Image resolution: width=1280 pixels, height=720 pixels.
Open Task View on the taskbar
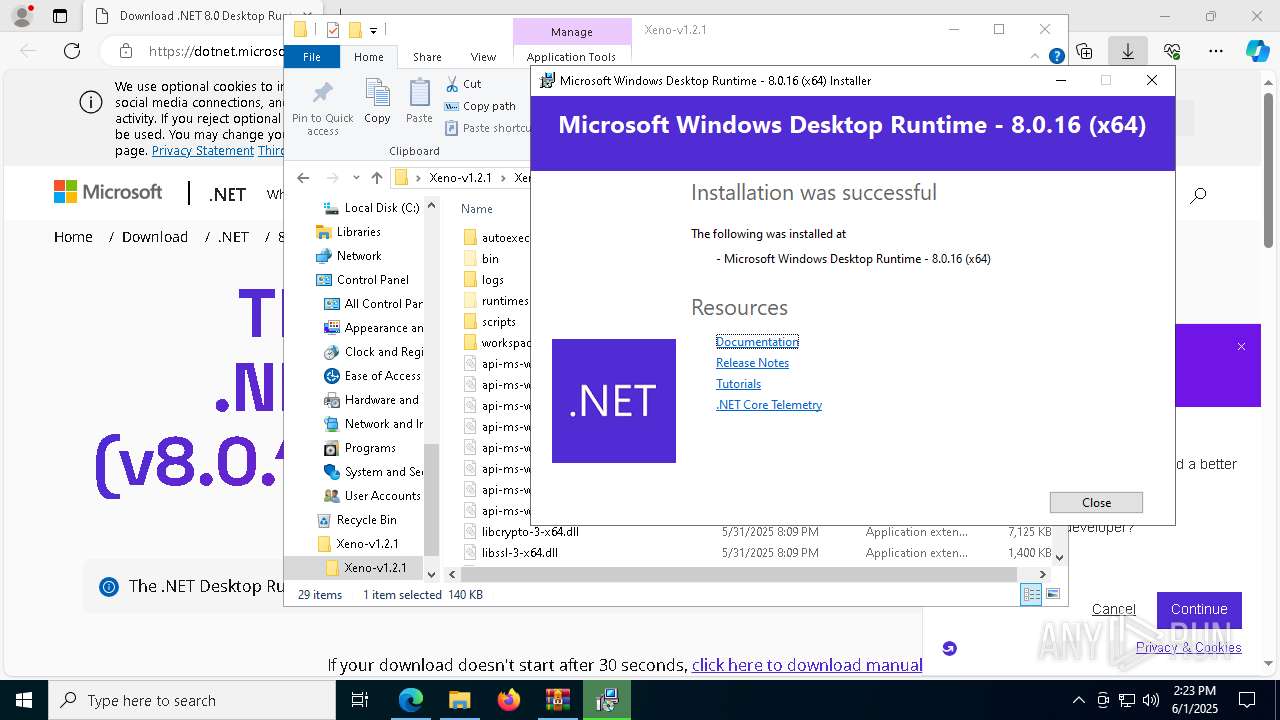click(360, 700)
